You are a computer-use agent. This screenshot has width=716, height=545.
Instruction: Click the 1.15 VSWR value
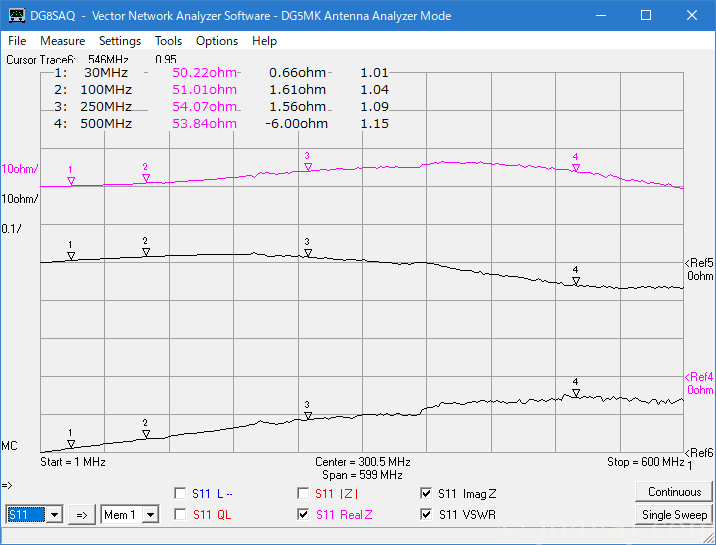(x=374, y=123)
